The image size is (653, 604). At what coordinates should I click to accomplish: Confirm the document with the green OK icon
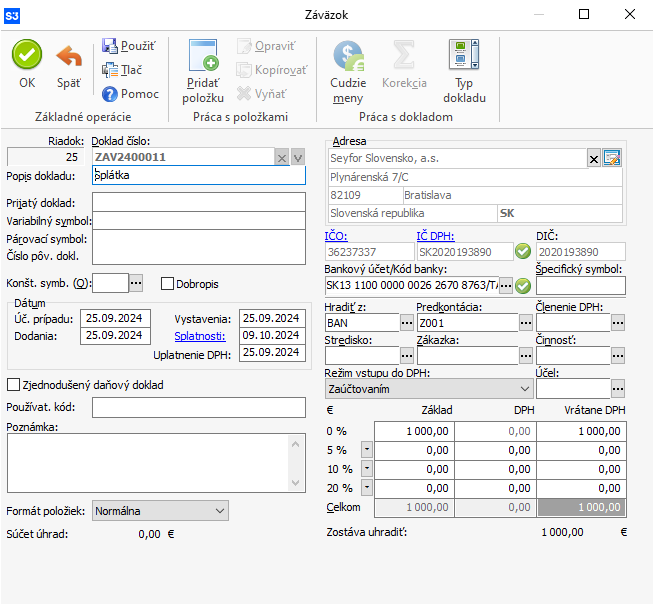tap(27, 55)
